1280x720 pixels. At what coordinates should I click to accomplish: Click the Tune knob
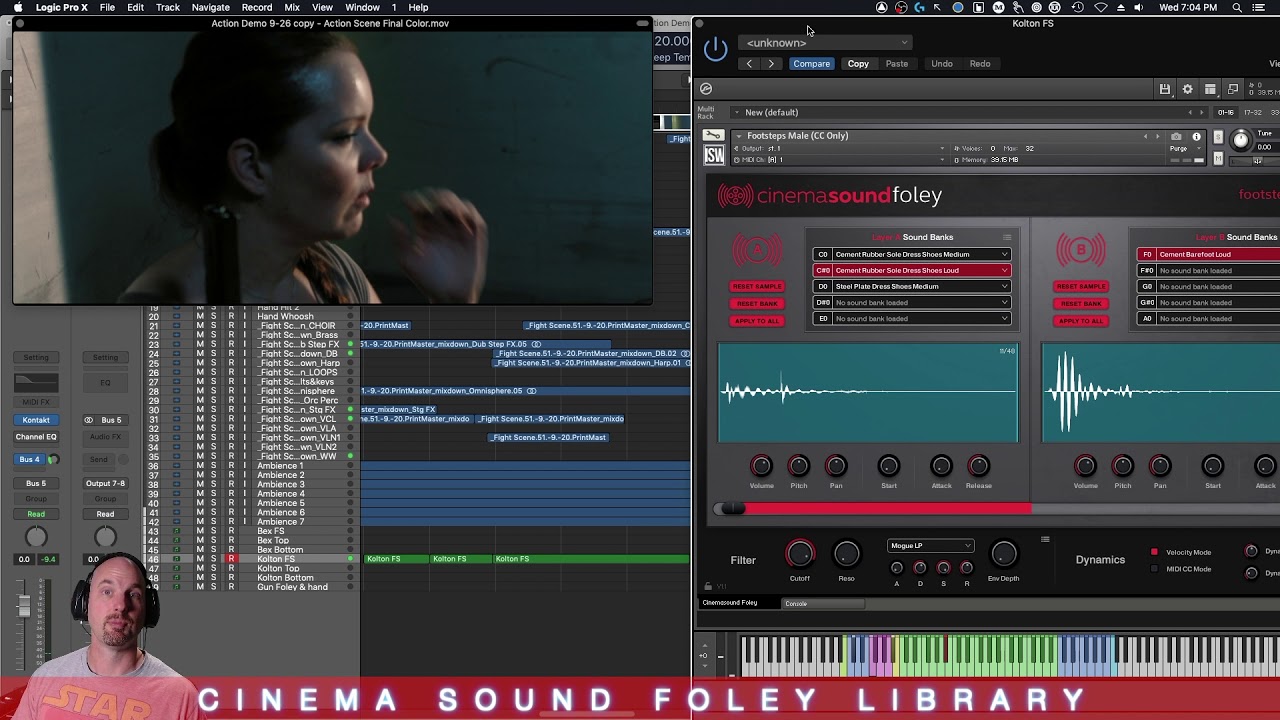[1241, 140]
